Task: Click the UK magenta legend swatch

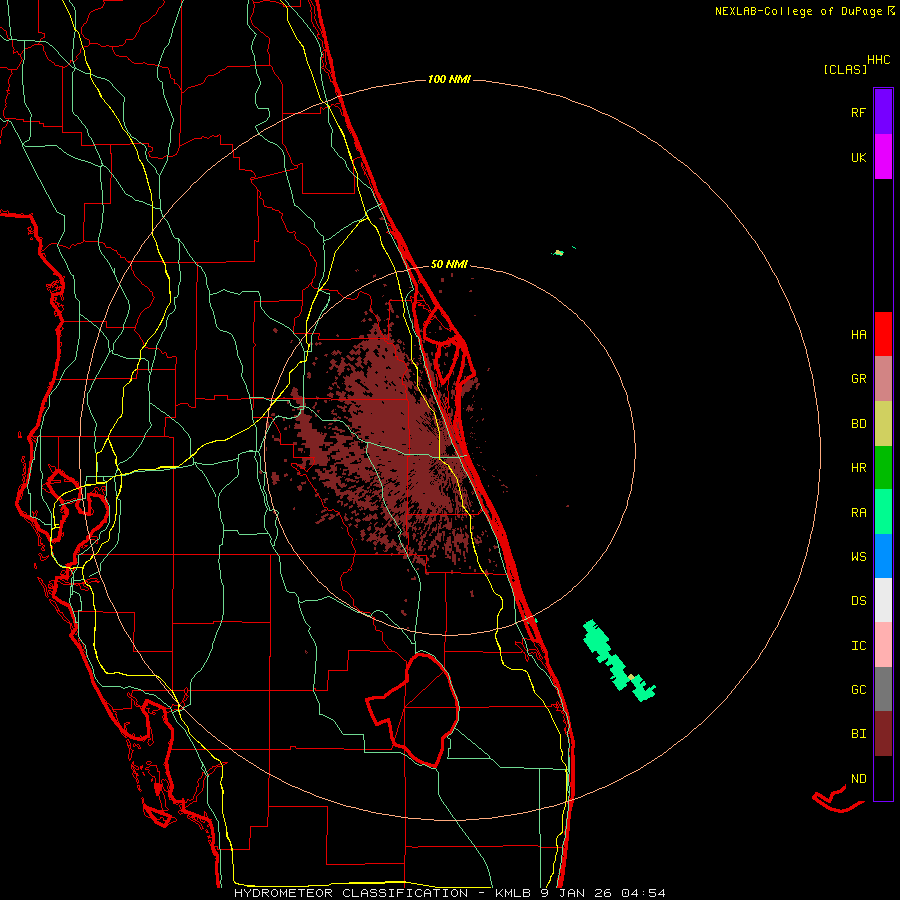Action: point(883,157)
